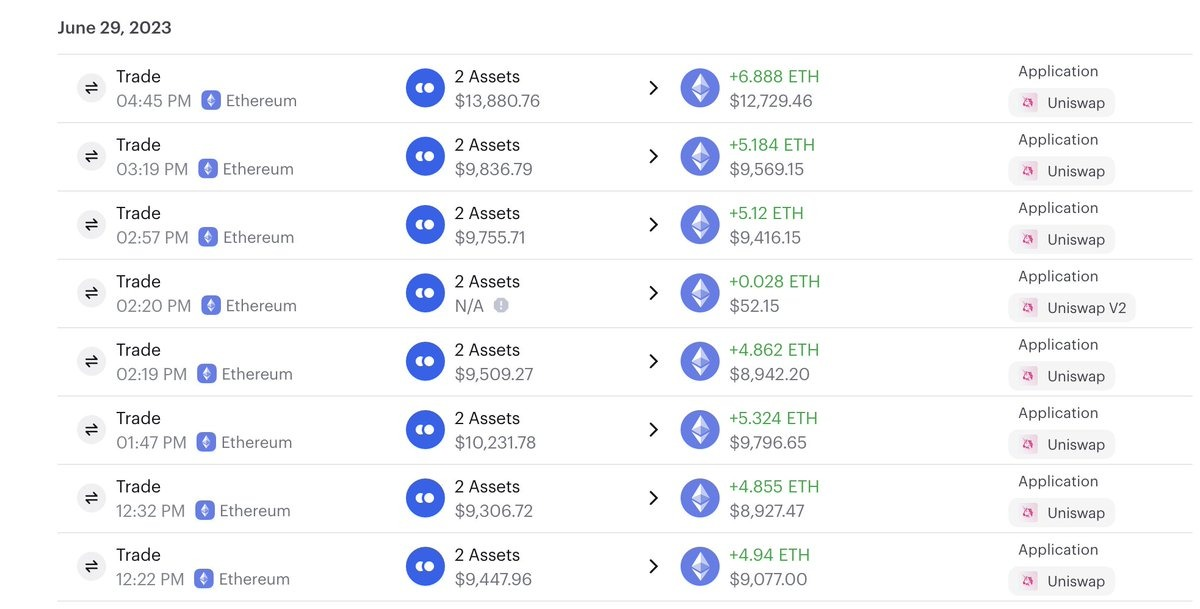Click the June 29, 2023 date header
The height and width of the screenshot is (609, 1200).
(x=114, y=28)
